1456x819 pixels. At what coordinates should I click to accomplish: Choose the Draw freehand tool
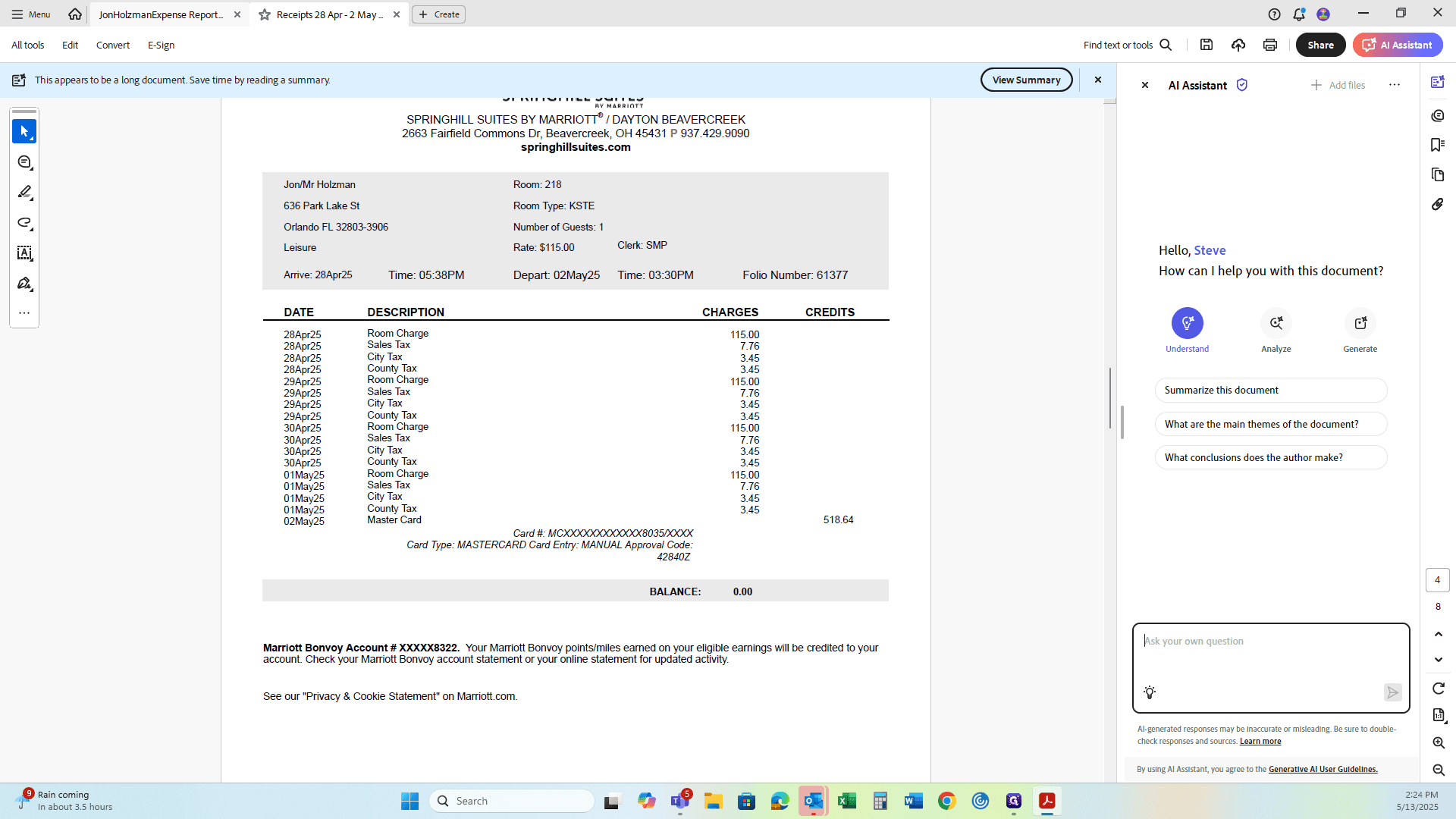(x=24, y=223)
